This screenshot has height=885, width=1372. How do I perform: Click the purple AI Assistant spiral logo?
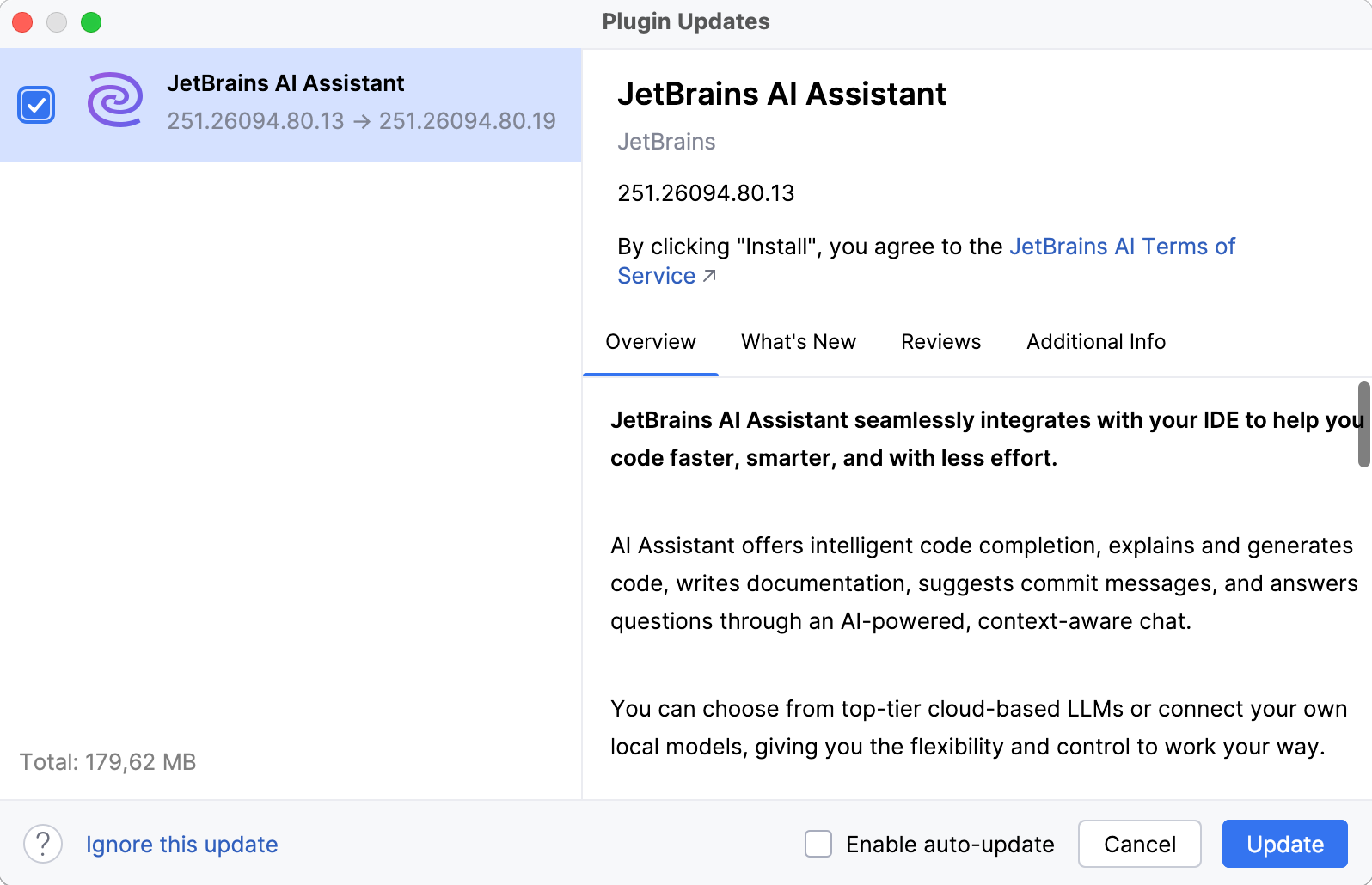click(x=114, y=101)
